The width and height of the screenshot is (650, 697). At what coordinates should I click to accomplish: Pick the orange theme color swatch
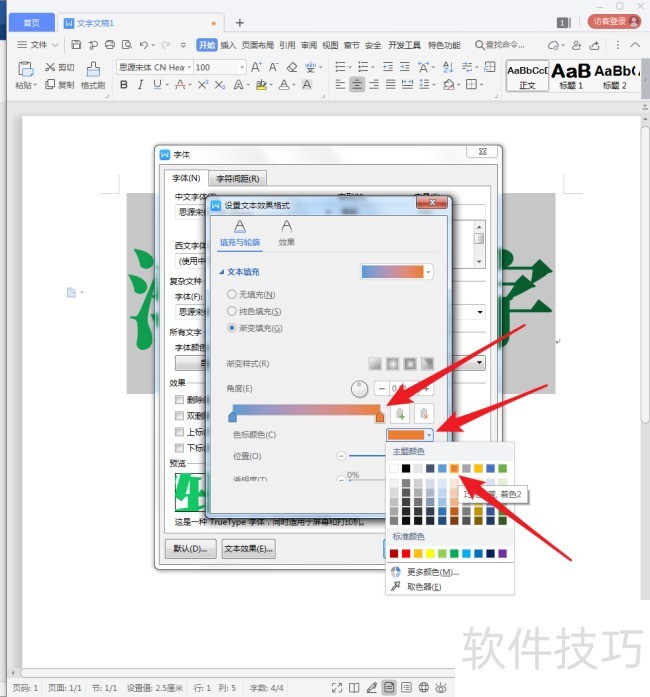(x=454, y=468)
